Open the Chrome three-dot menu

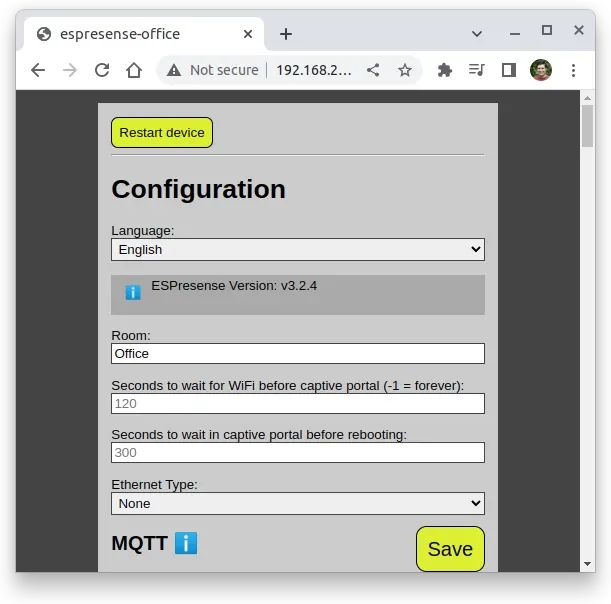click(573, 71)
